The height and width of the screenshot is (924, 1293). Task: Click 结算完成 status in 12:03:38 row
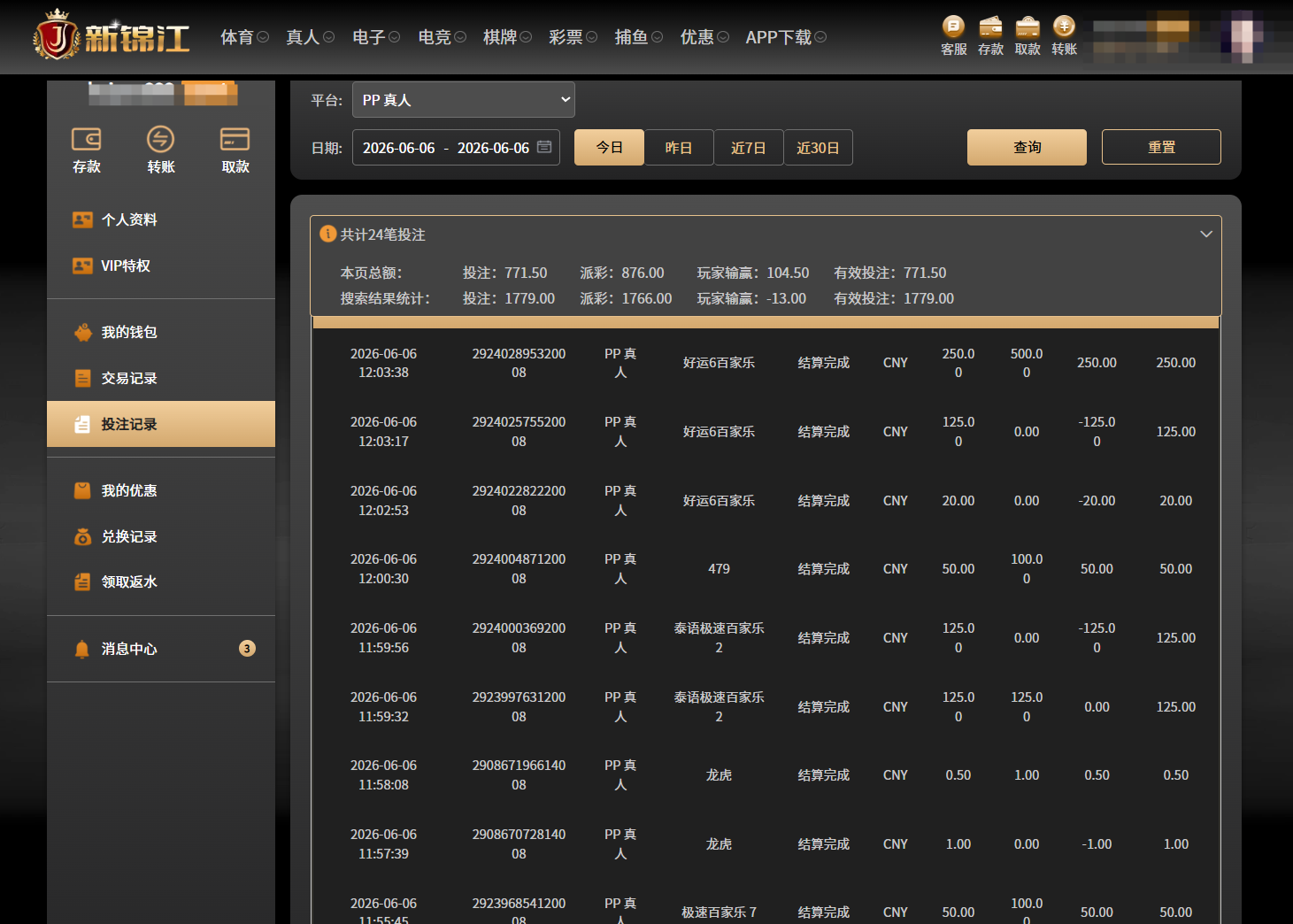pyautogui.click(x=823, y=363)
